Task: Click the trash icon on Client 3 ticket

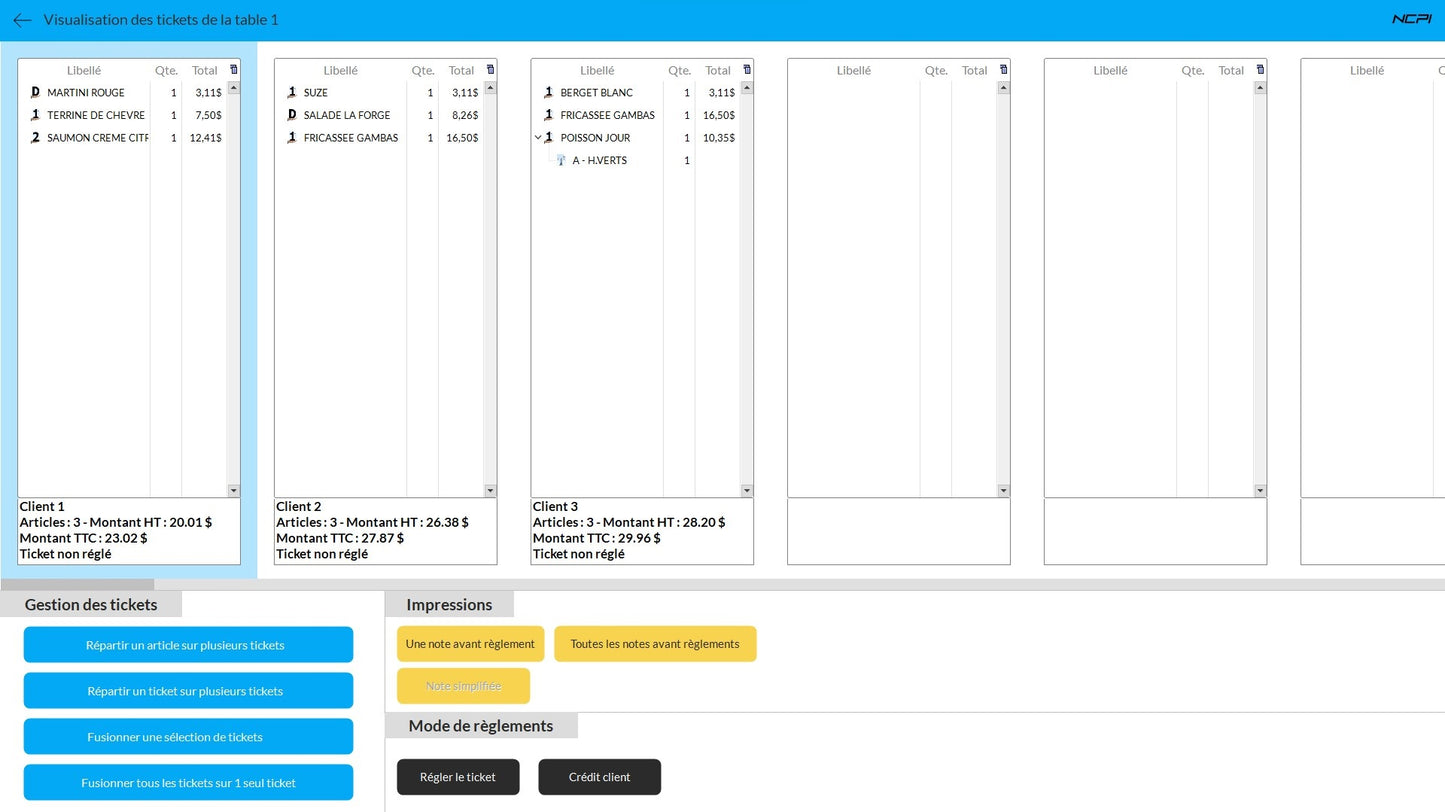Action: (747, 69)
